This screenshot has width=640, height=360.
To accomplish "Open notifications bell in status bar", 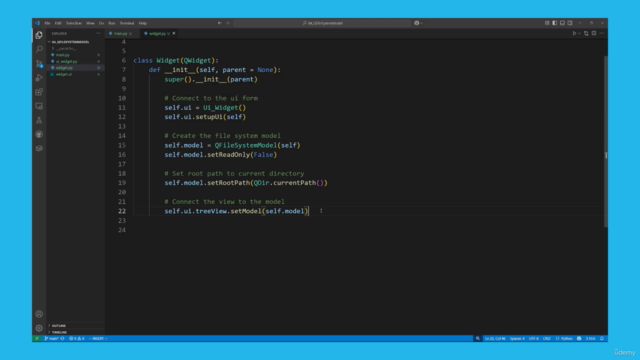I will pos(602,338).
